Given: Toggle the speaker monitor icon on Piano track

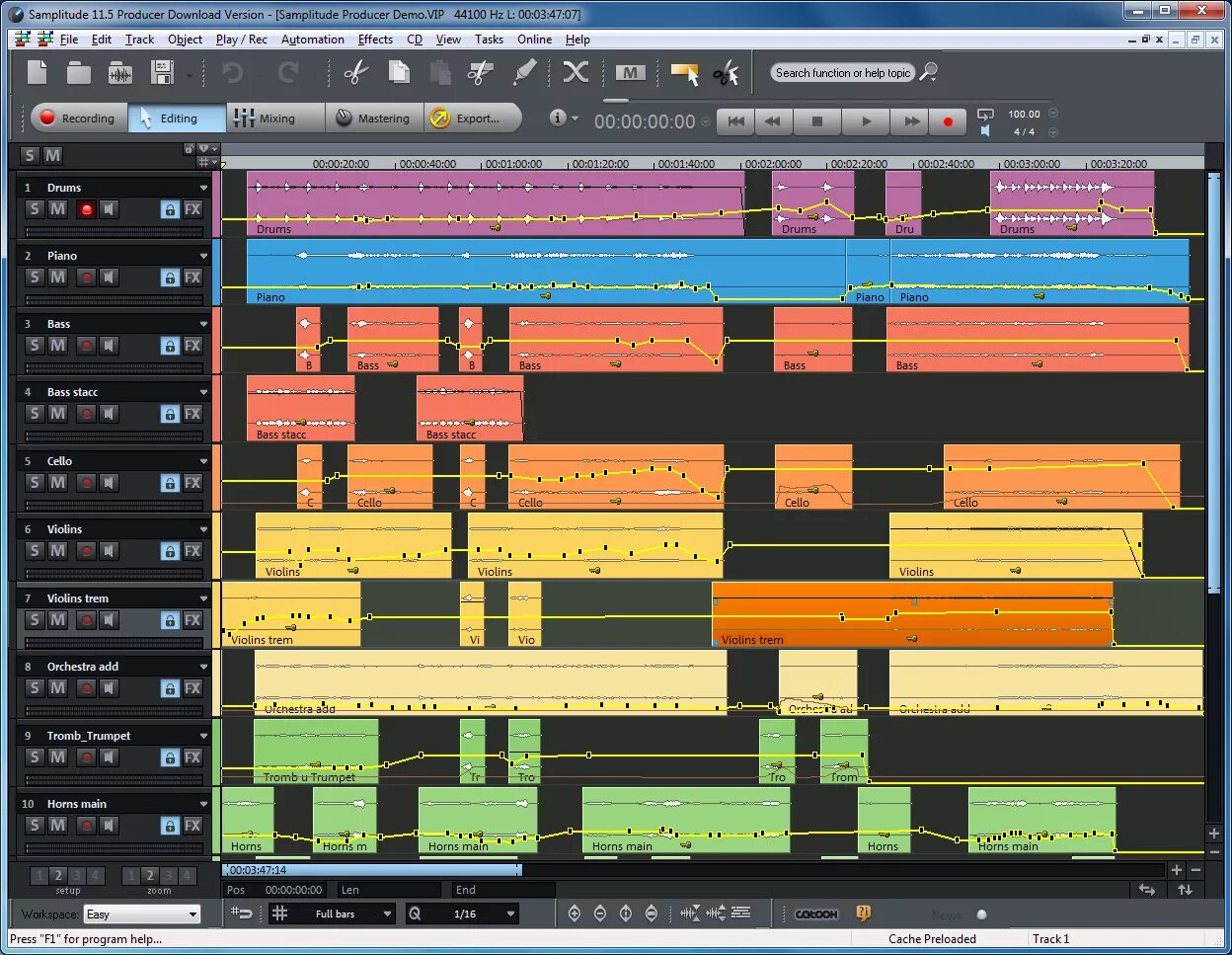Looking at the screenshot, I should tap(110, 278).
